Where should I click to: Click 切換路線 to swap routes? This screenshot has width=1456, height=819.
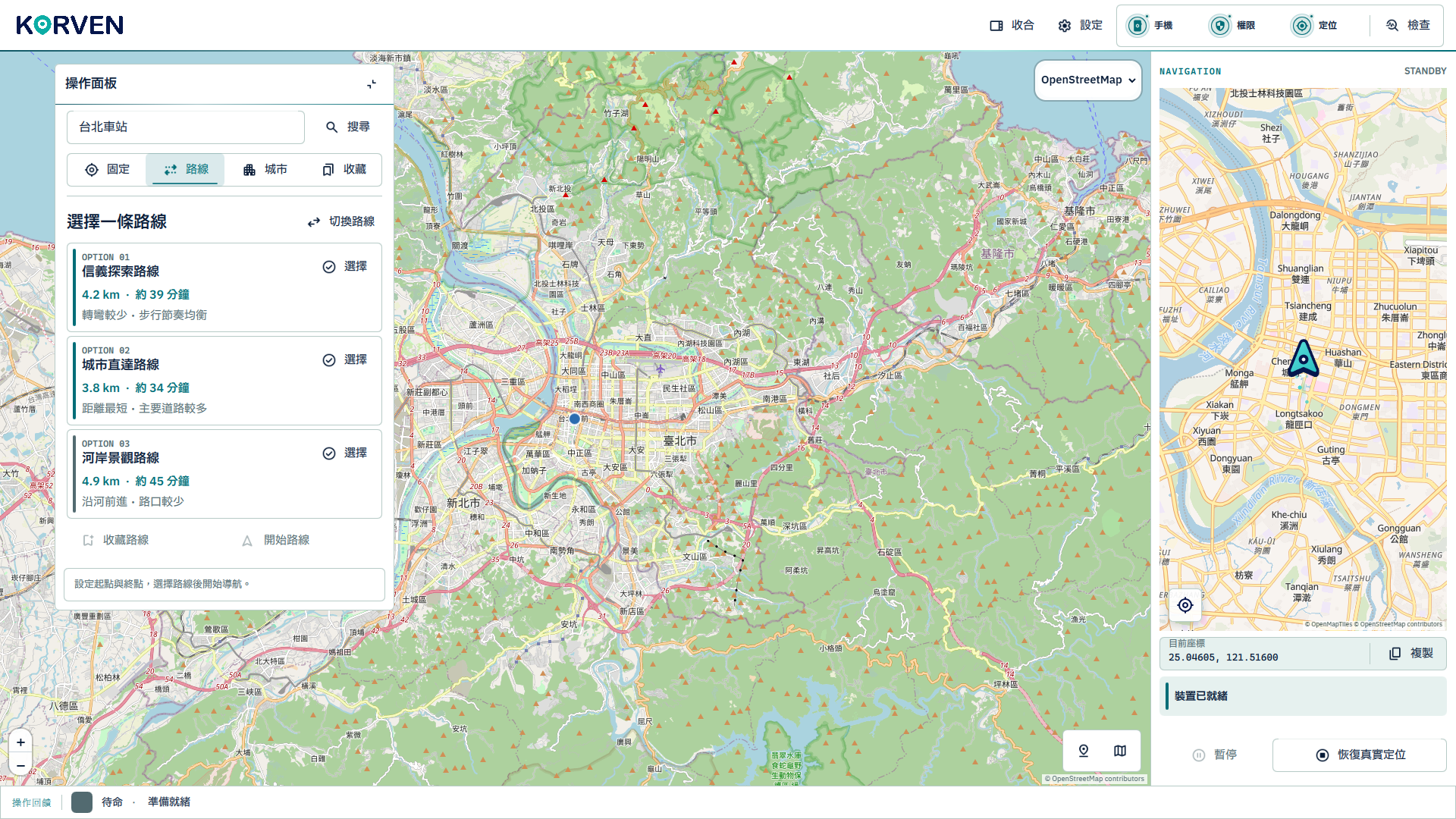341,221
